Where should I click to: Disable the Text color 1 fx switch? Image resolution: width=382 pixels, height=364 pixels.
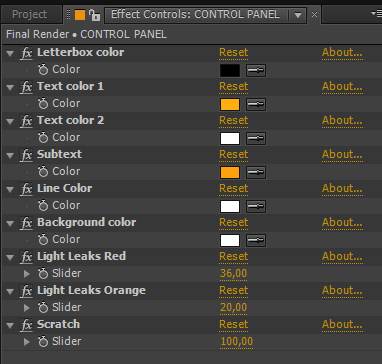click(x=26, y=87)
